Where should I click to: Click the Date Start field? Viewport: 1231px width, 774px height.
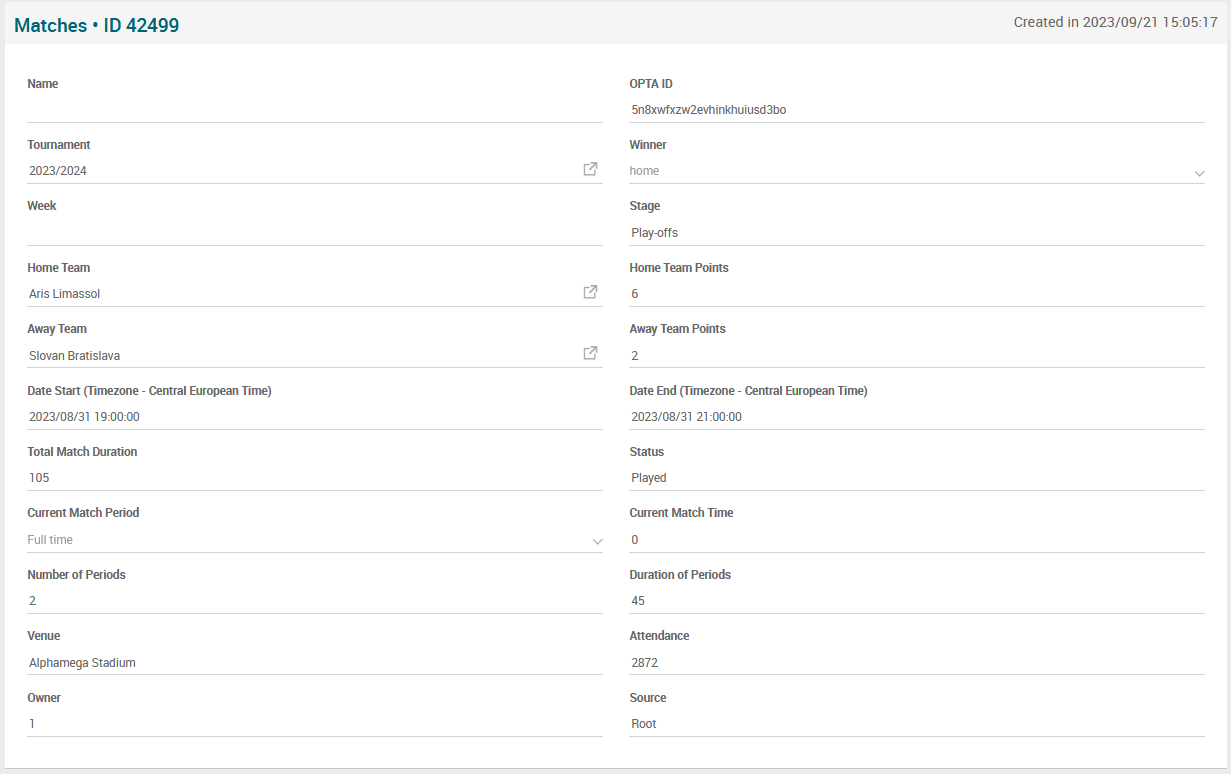314,417
